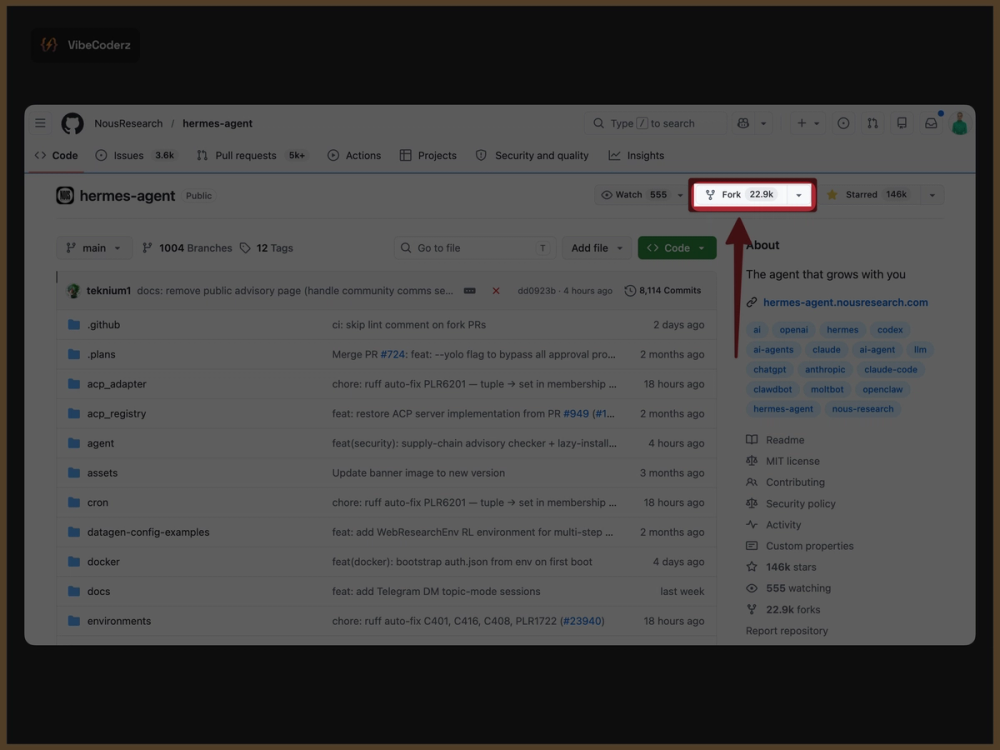Screen dimensions: 1000x750
Task: Expand commit message ellipsis button
Action: click(x=469, y=291)
